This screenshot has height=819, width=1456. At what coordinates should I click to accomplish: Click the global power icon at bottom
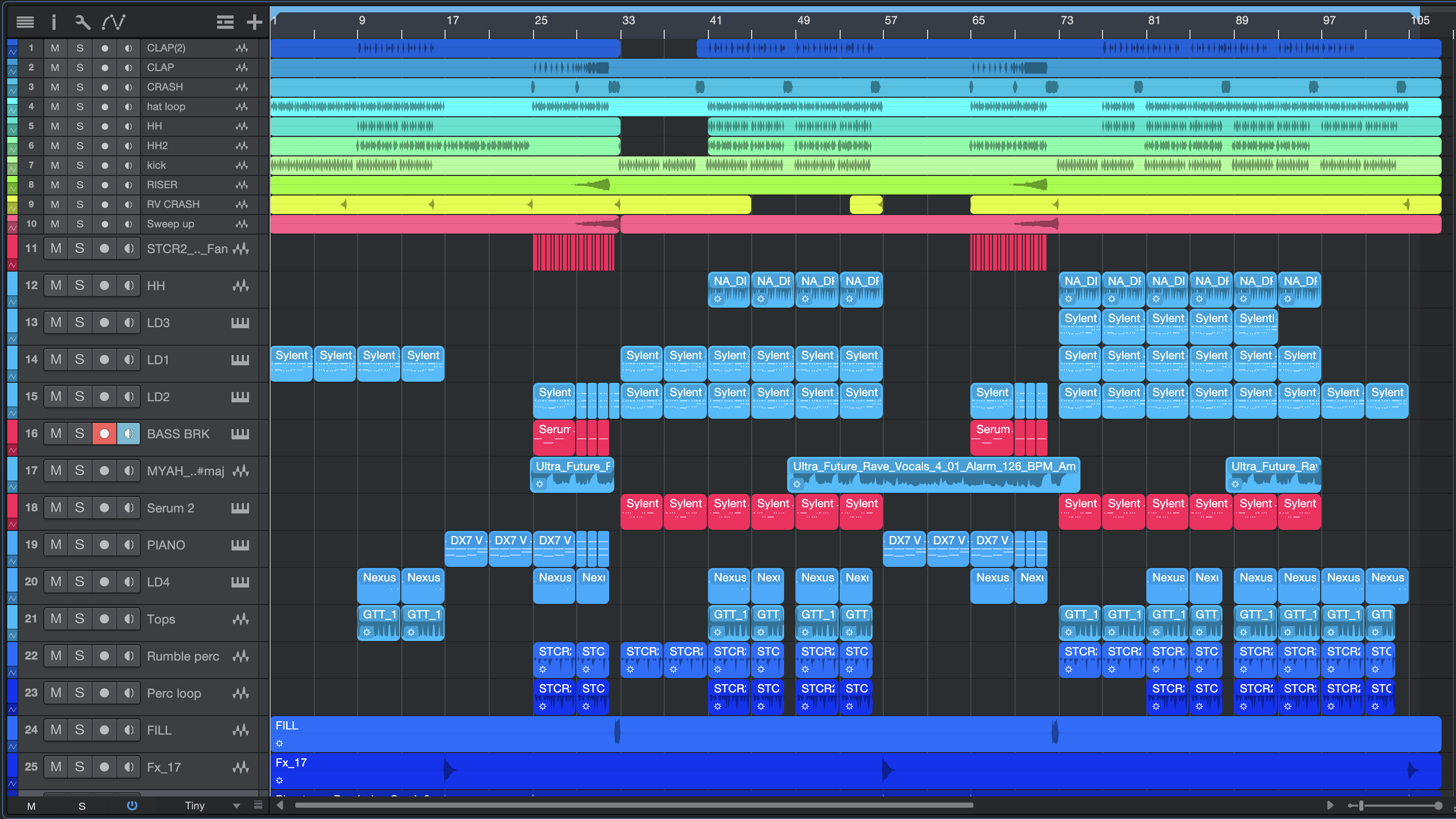132,806
